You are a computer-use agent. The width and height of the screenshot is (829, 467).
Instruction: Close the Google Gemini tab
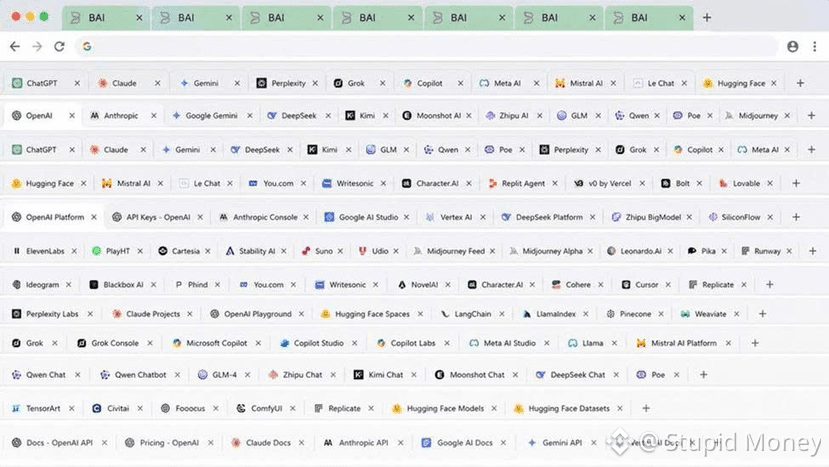click(x=250, y=115)
